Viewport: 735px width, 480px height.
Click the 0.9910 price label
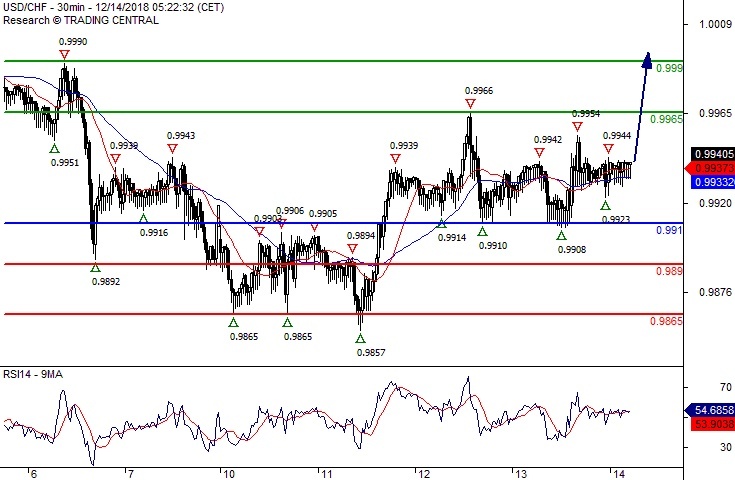tap(493, 245)
